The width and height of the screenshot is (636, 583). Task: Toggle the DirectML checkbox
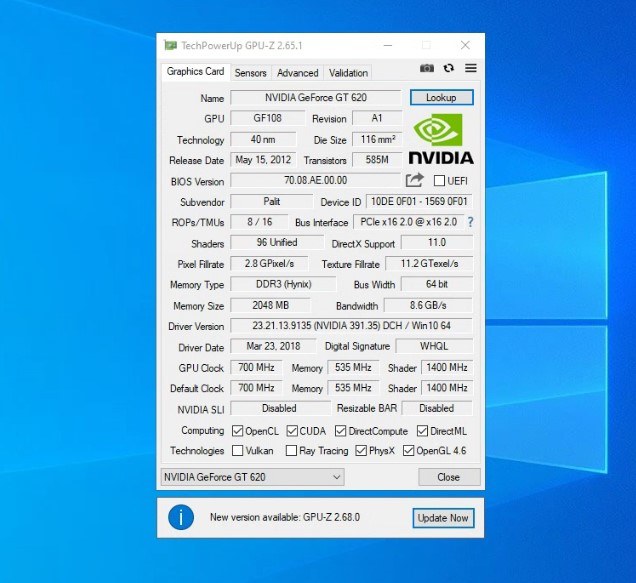coord(422,431)
